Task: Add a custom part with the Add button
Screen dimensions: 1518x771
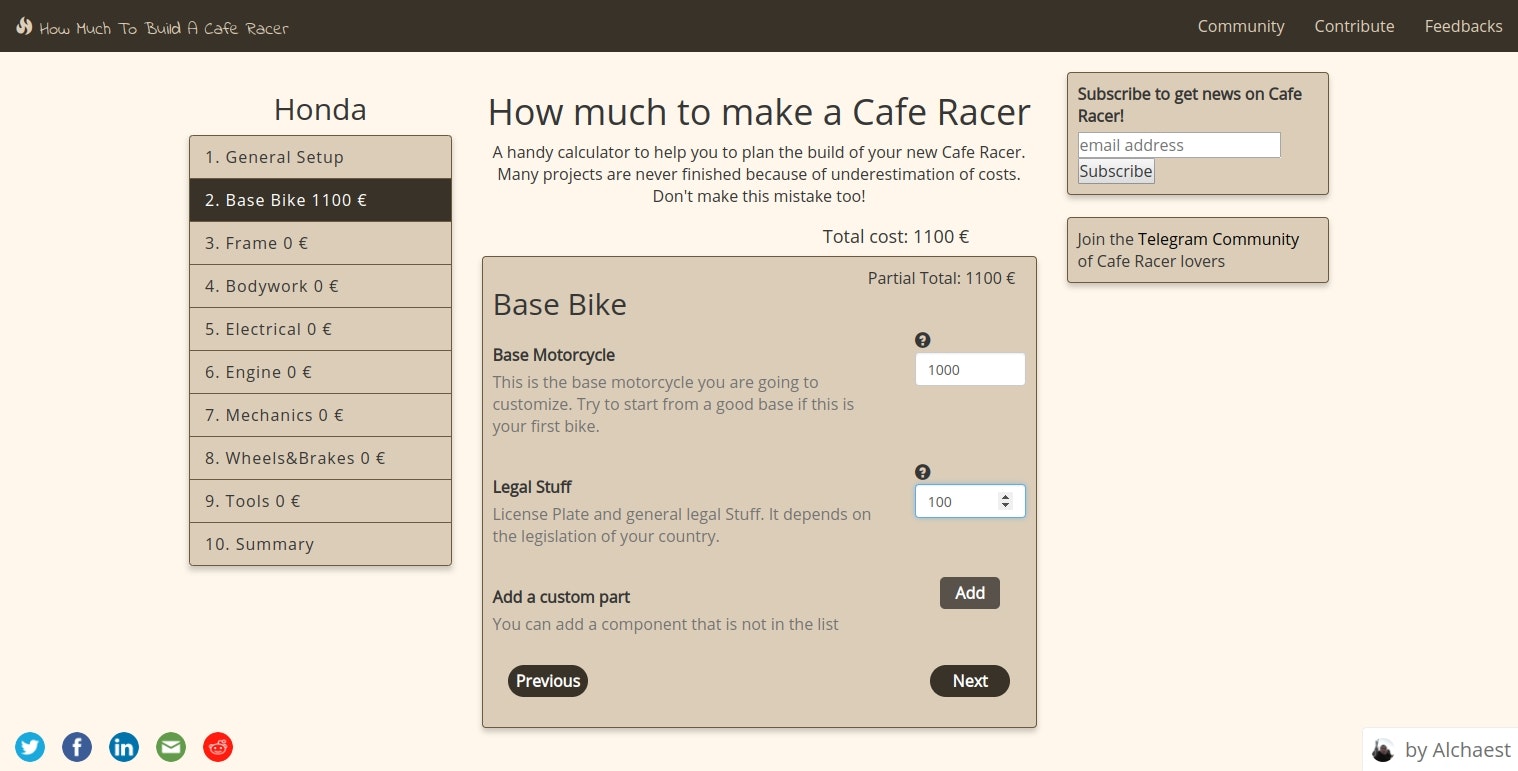Action: [x=970, y=593]
